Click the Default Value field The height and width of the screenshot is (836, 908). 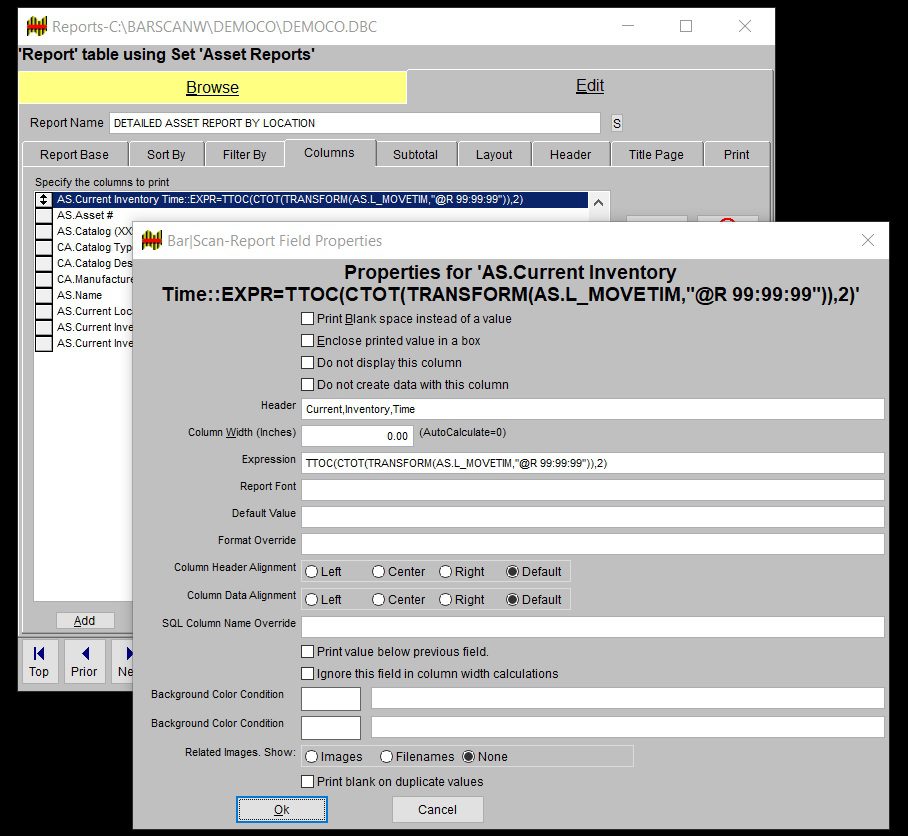click(592, 517)
